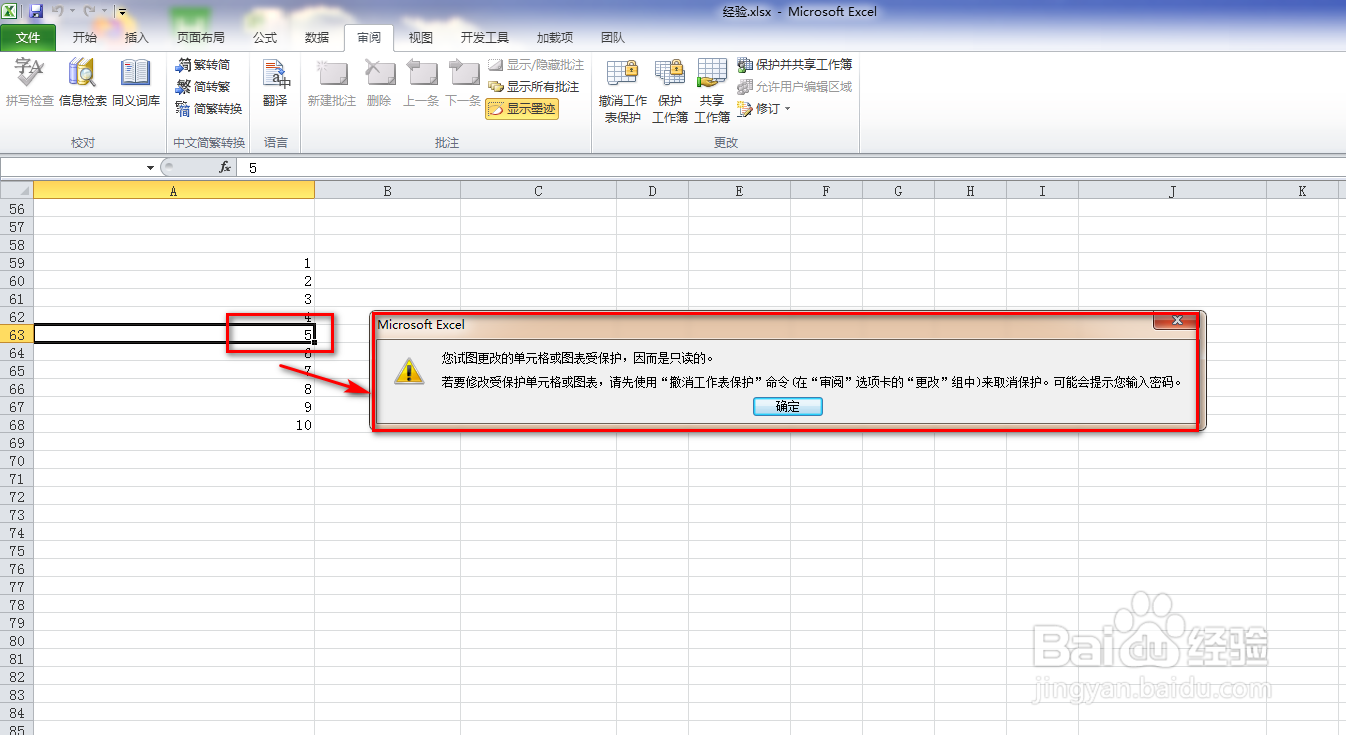The height and width of the screenshot is (735, 1346).
Task: Select the column K header
Action: click(1302, 190)
